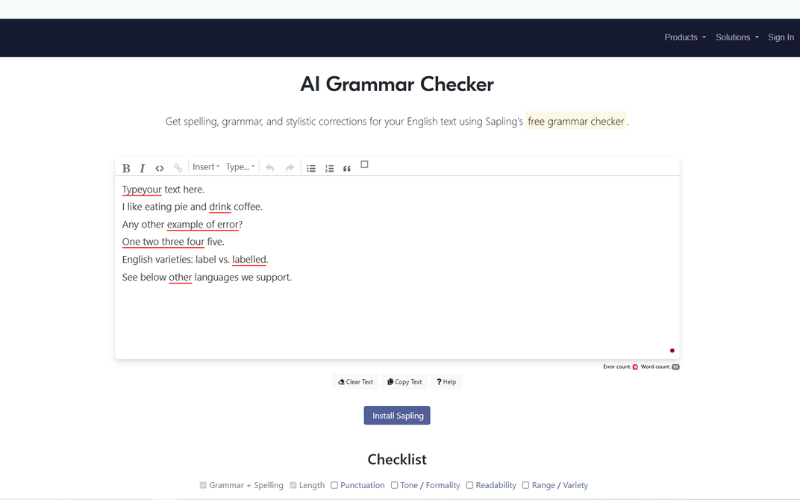
Task: Open the Readability checklist link
Action: tap(496, 485)
